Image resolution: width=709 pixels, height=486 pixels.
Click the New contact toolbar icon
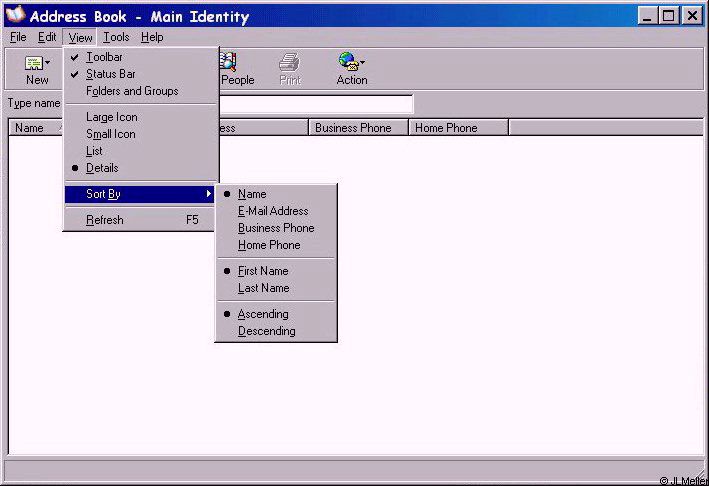[x=33, y=63]
